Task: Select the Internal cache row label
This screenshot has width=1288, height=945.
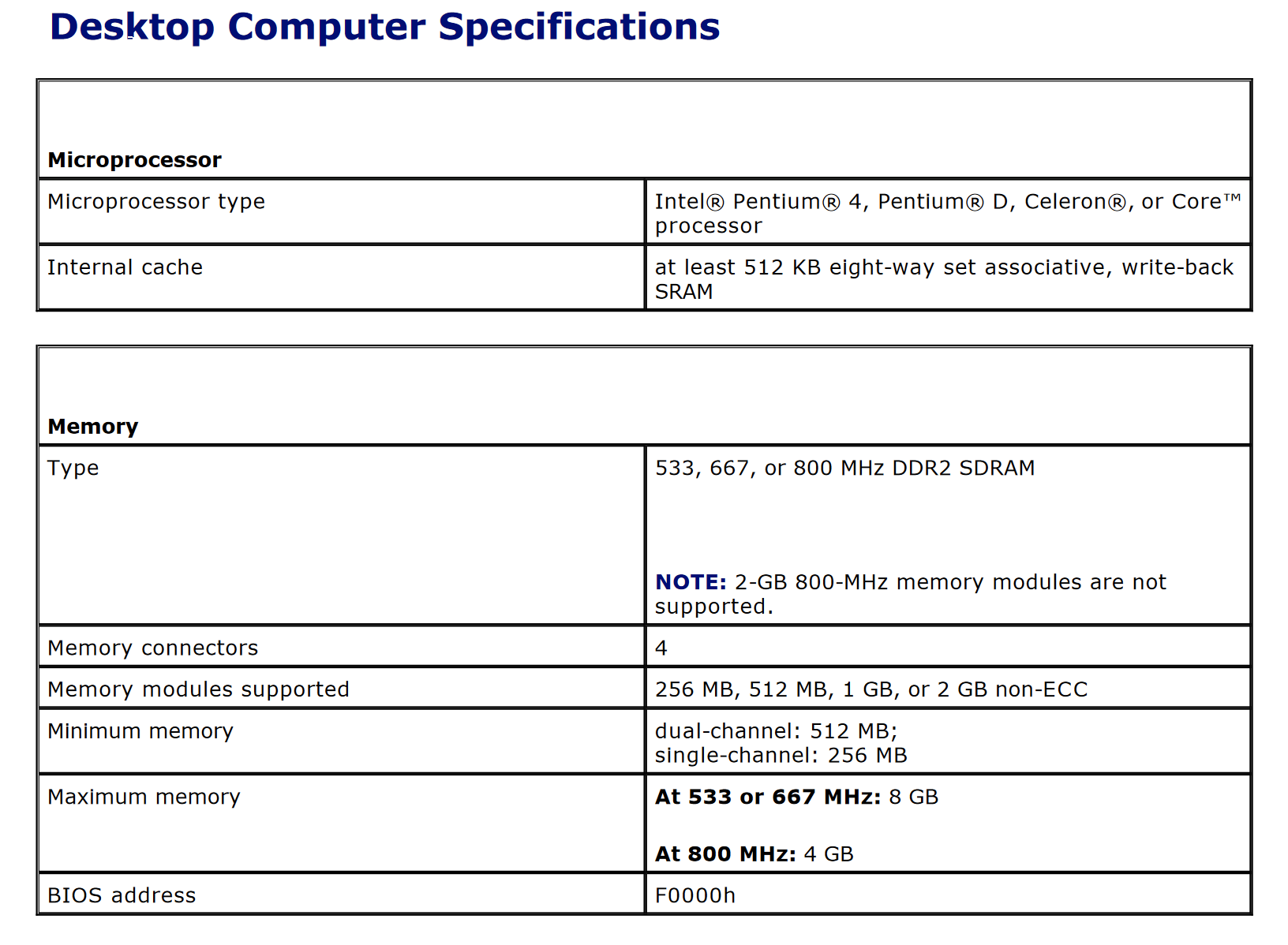Action: [125, 267]
